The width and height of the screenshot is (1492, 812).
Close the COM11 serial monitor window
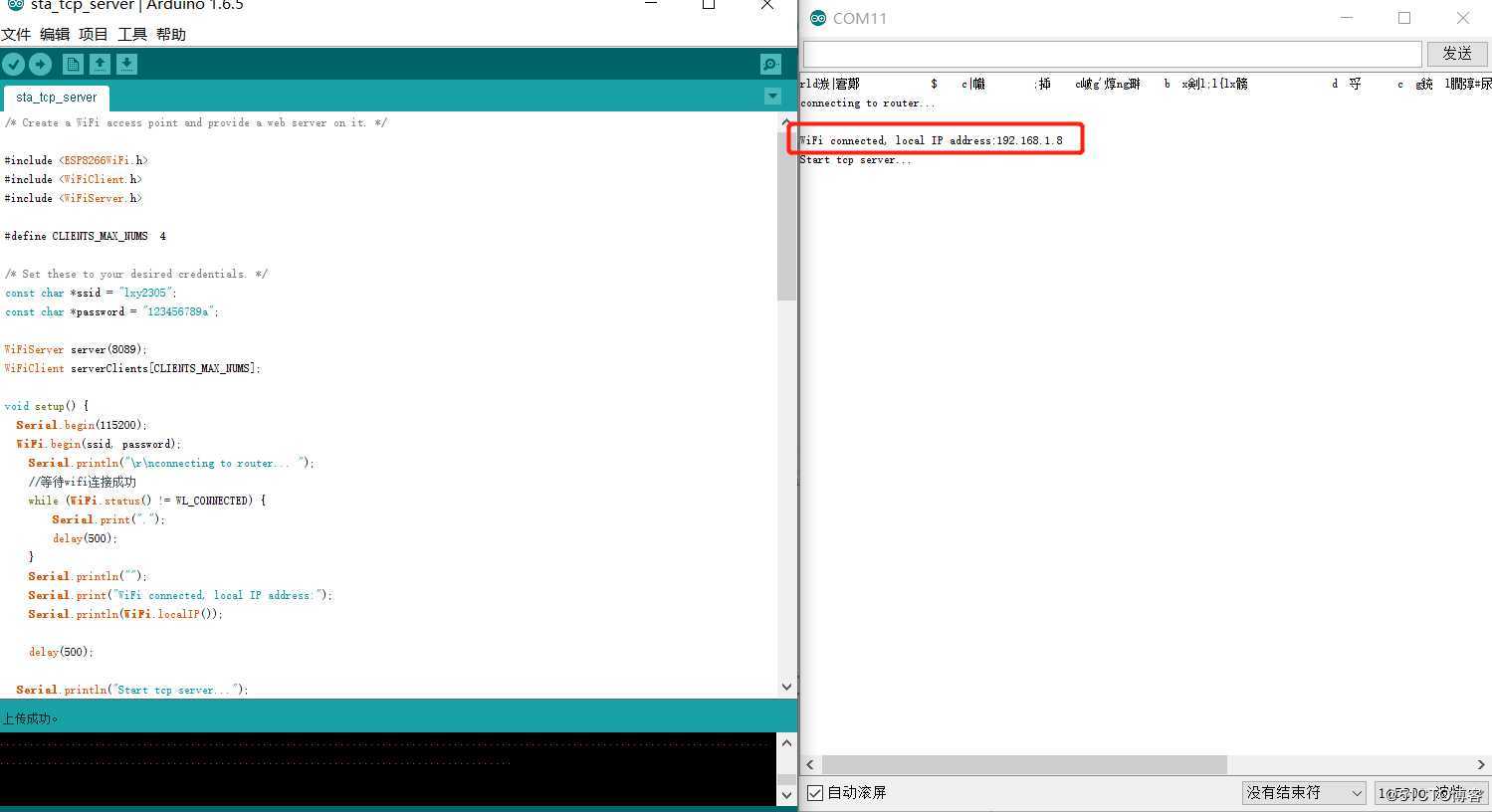[x=1462, y=18]
